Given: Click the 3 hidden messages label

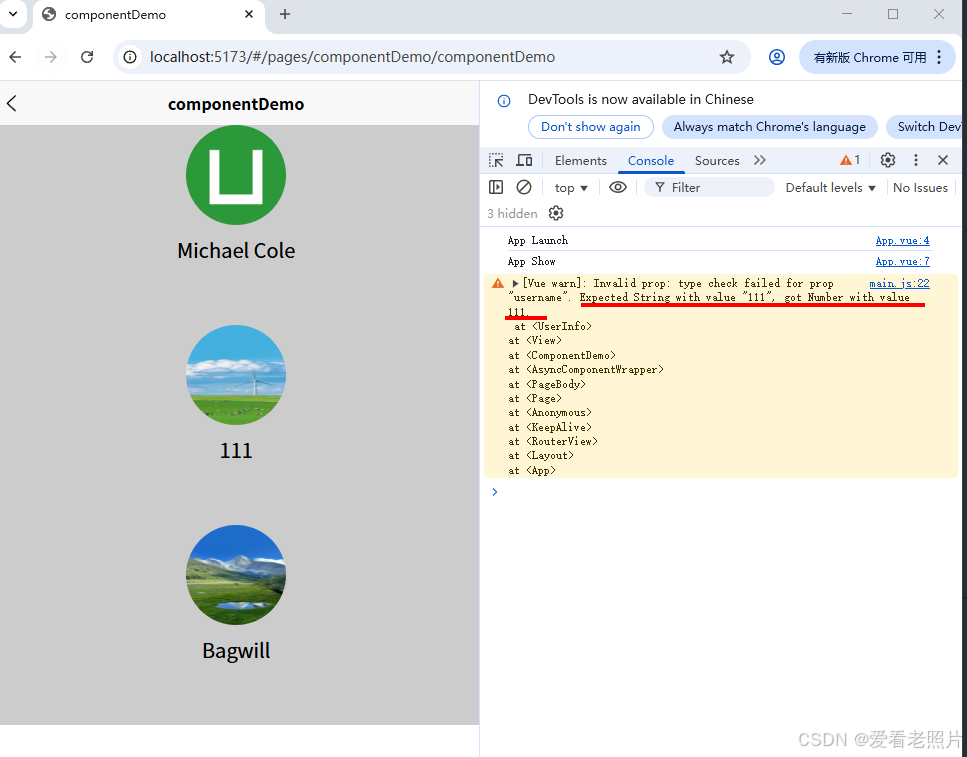Looking at the screenshot, I should point(512,213).
